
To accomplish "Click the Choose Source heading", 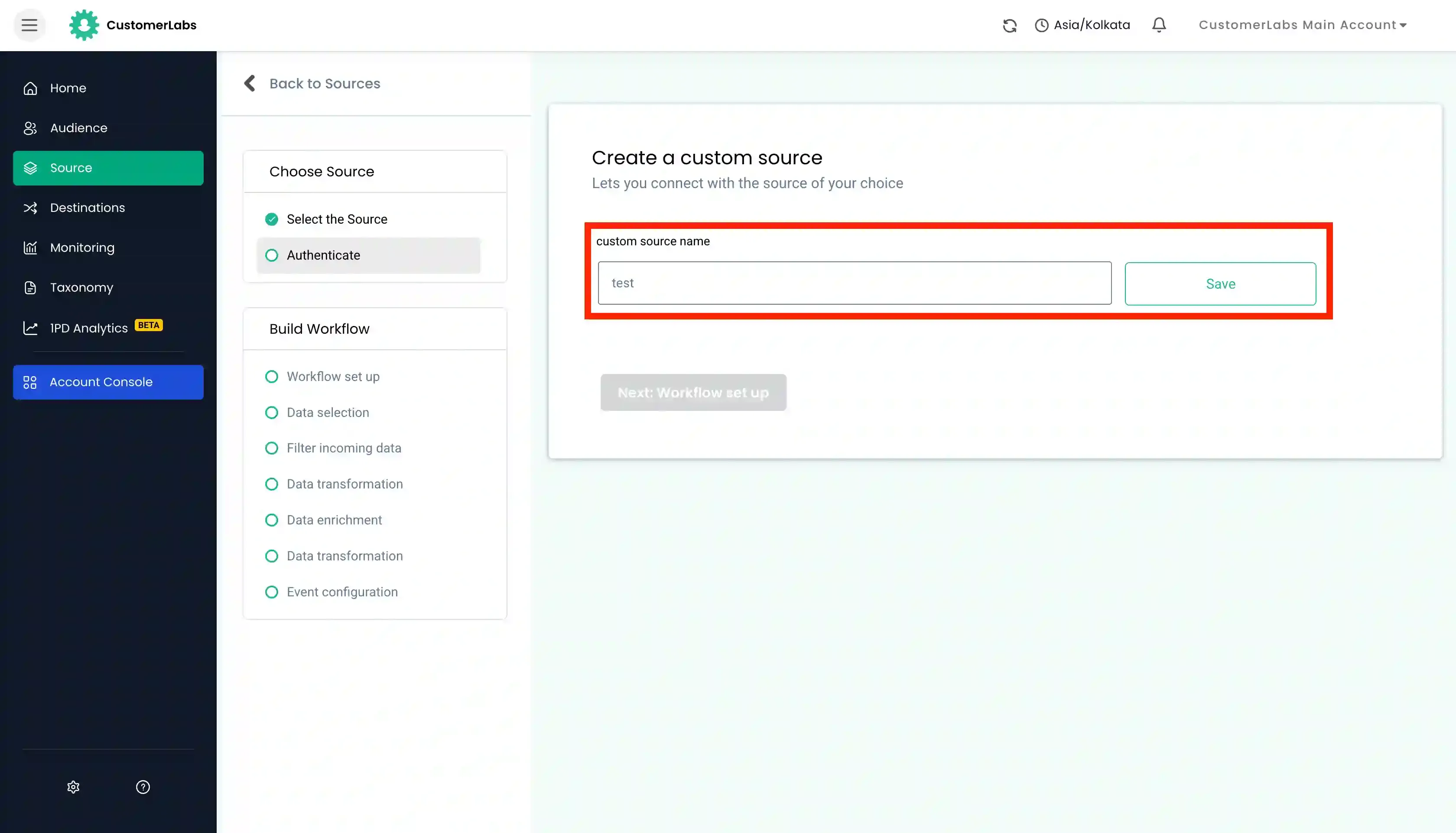I will 322,172.
